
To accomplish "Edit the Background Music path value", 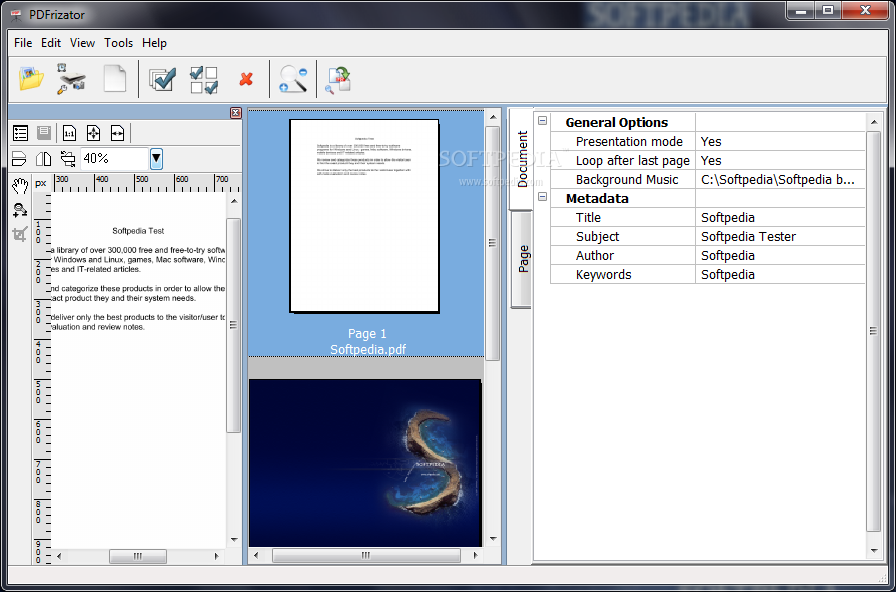I will click(x=780, y=179).
